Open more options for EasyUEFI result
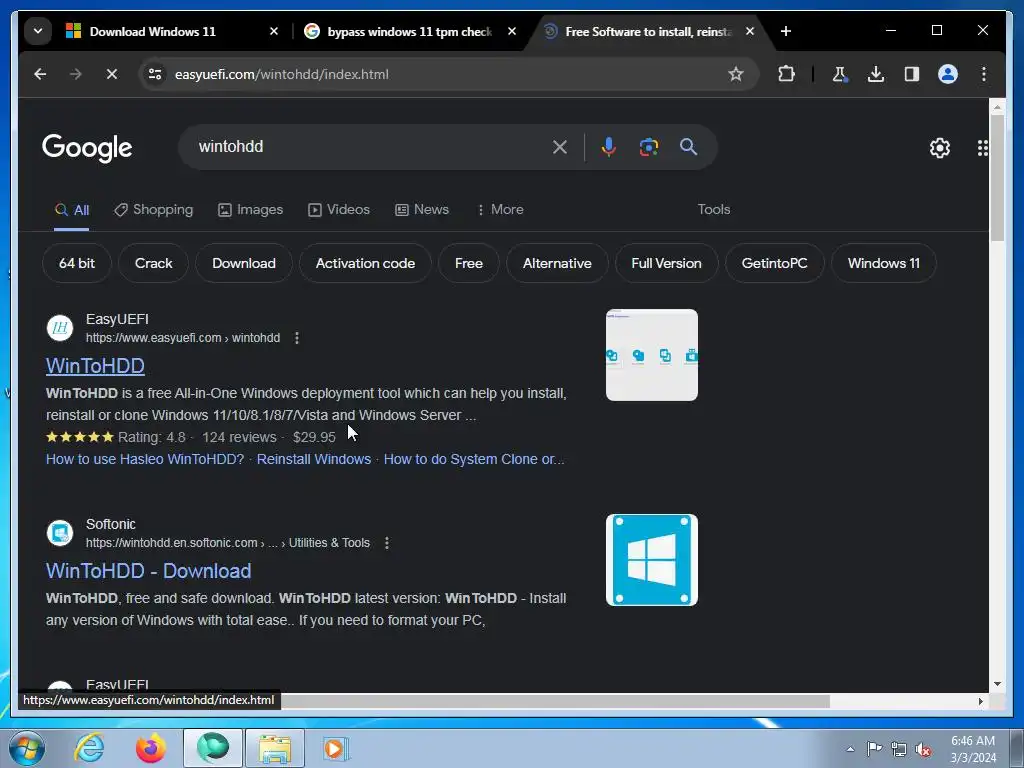 297,338
